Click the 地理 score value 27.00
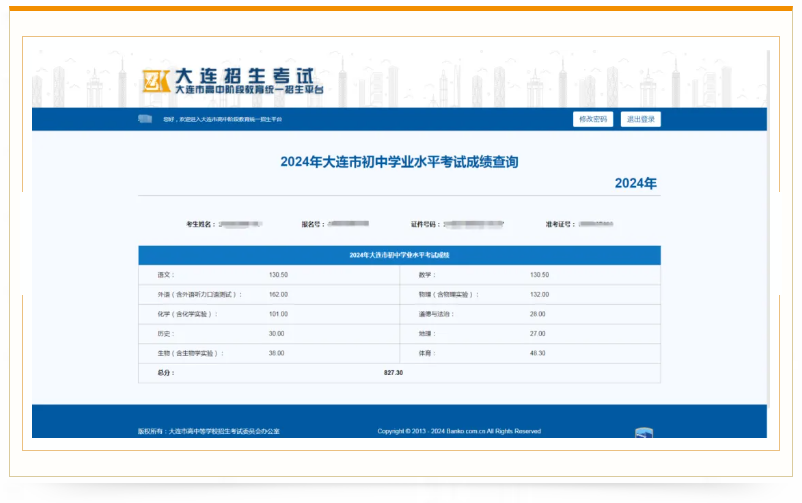The image size is (802, 503). click(537, 333)
